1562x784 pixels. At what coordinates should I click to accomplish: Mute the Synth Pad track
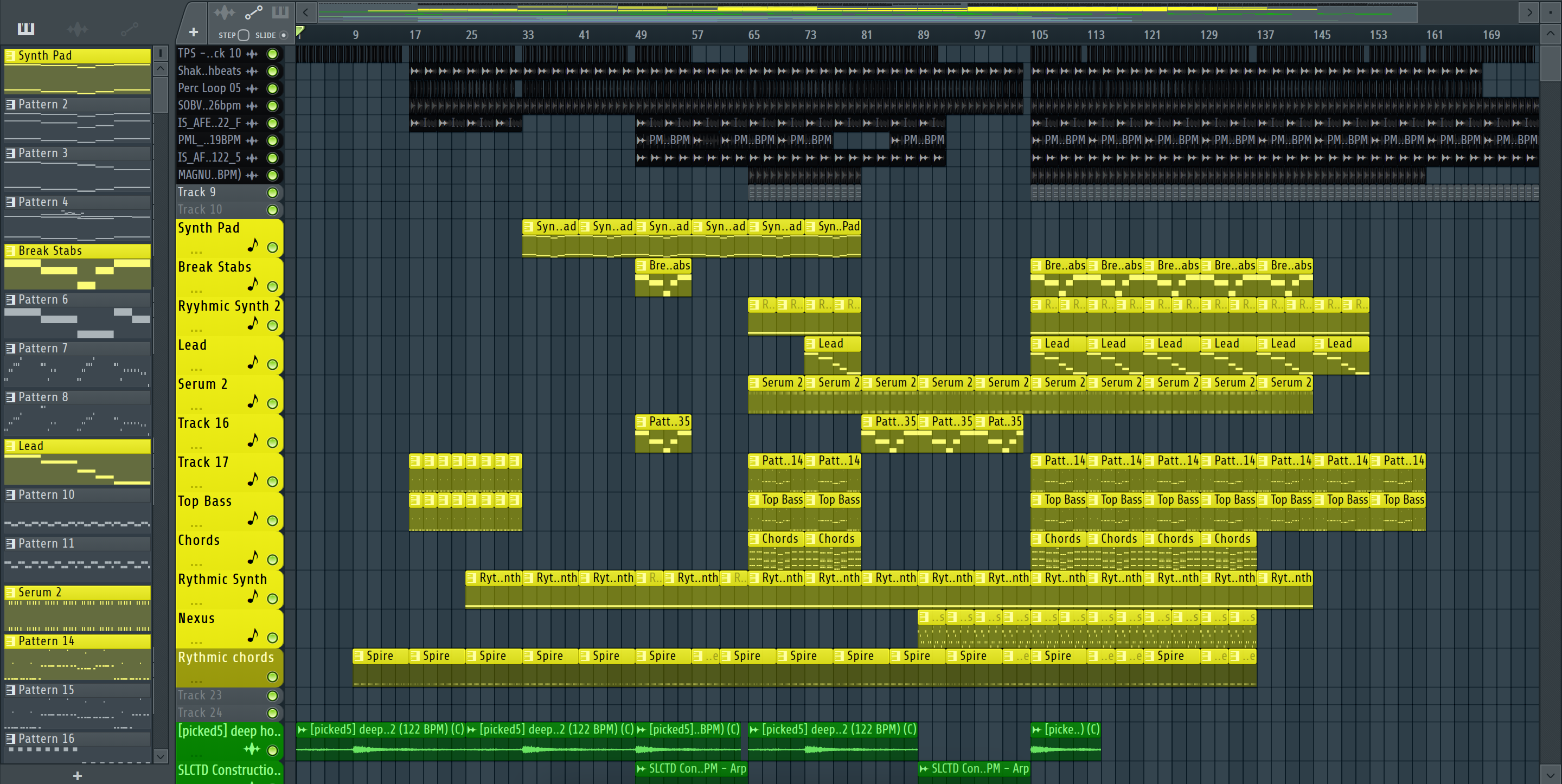(x=273, y=247)
